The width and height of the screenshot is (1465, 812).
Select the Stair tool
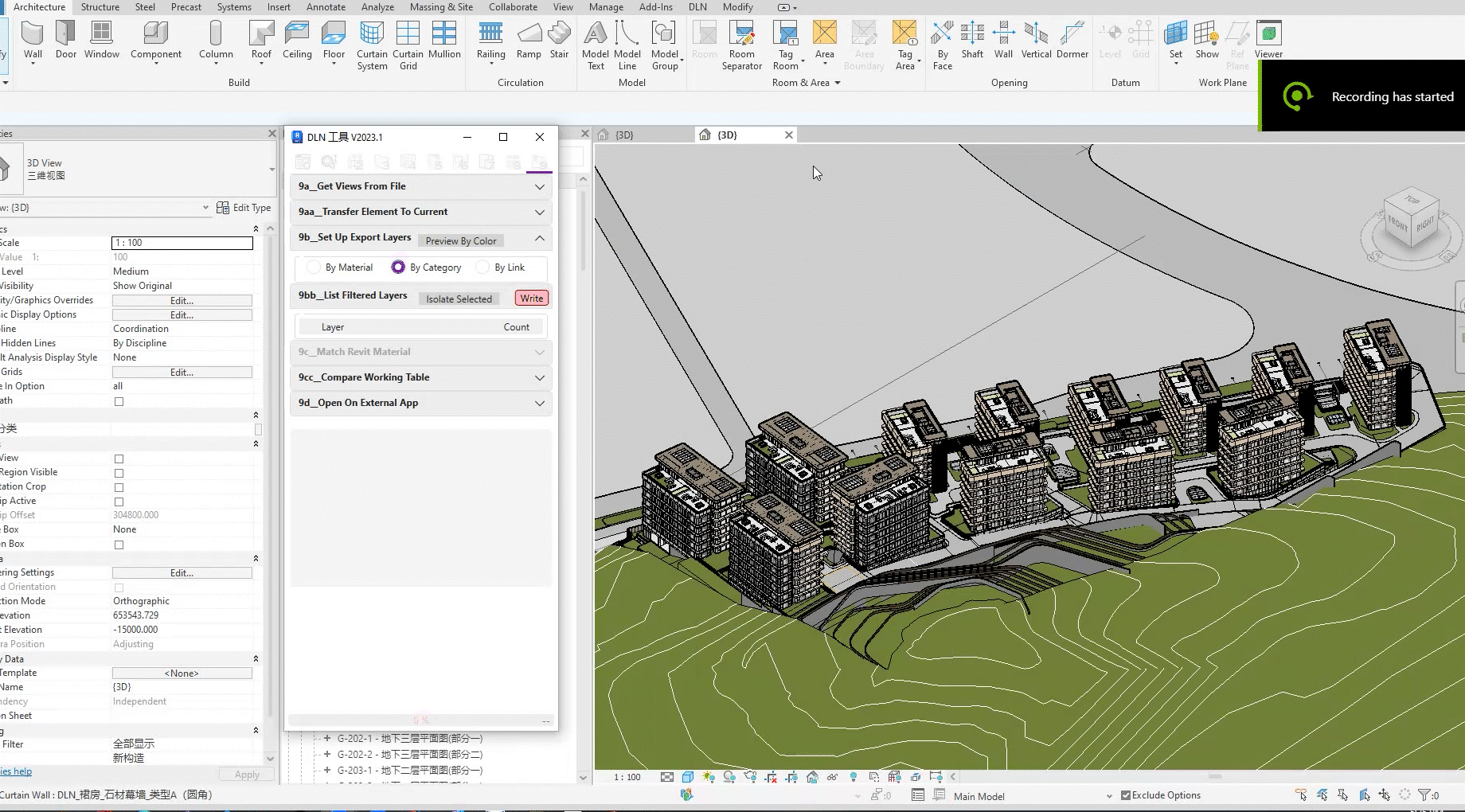click(559, 41)
